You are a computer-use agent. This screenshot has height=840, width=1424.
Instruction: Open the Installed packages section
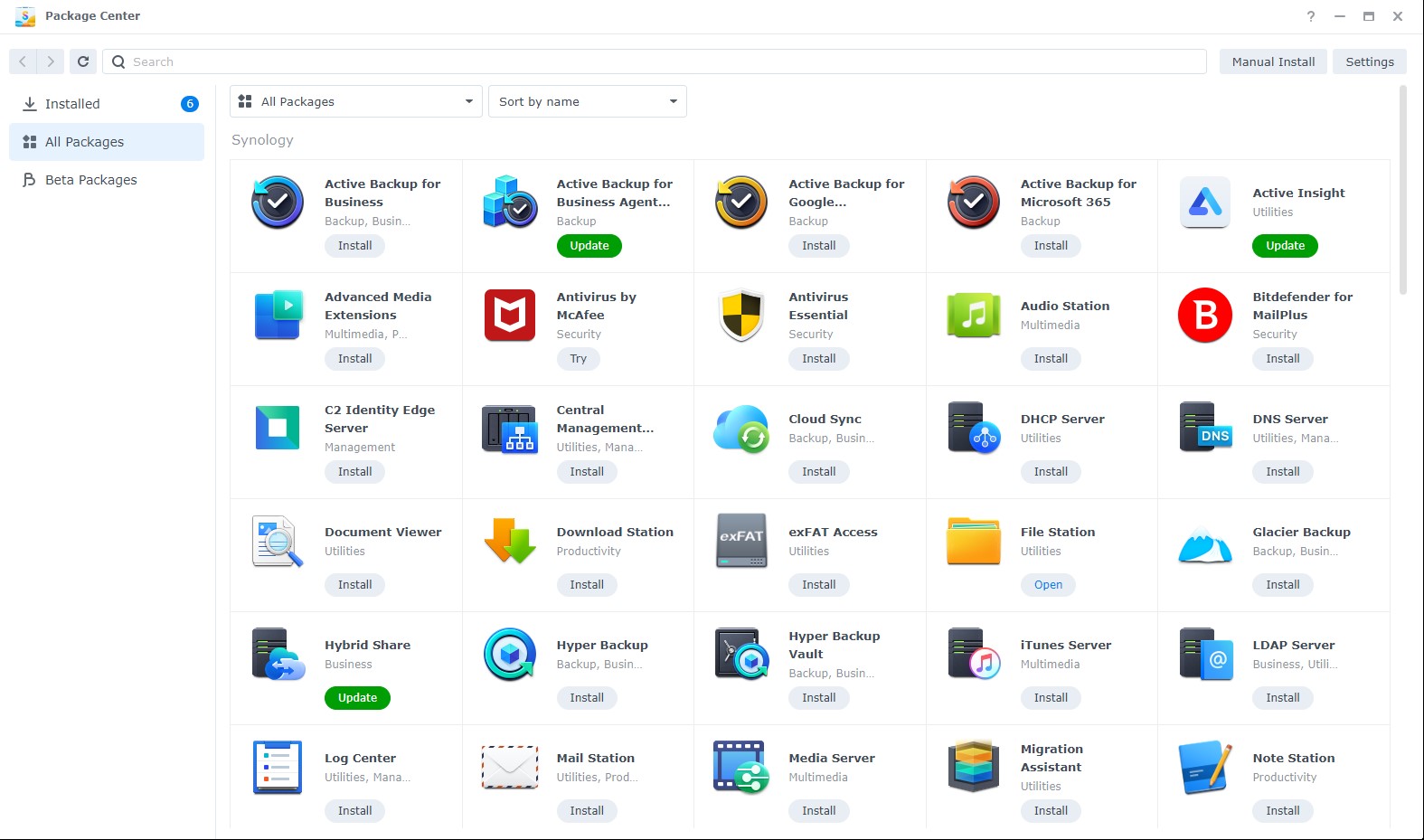pos(107,104)
